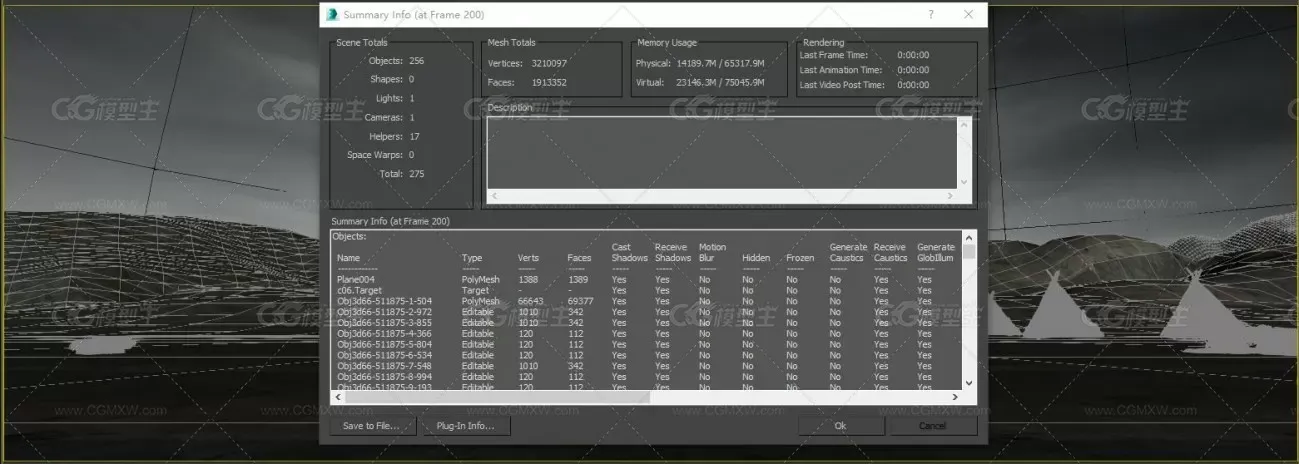This screenshot has width=1299, height=464.
Task: Select the Obj3d66-511875-1-504 entry
Action: [384, 300]
